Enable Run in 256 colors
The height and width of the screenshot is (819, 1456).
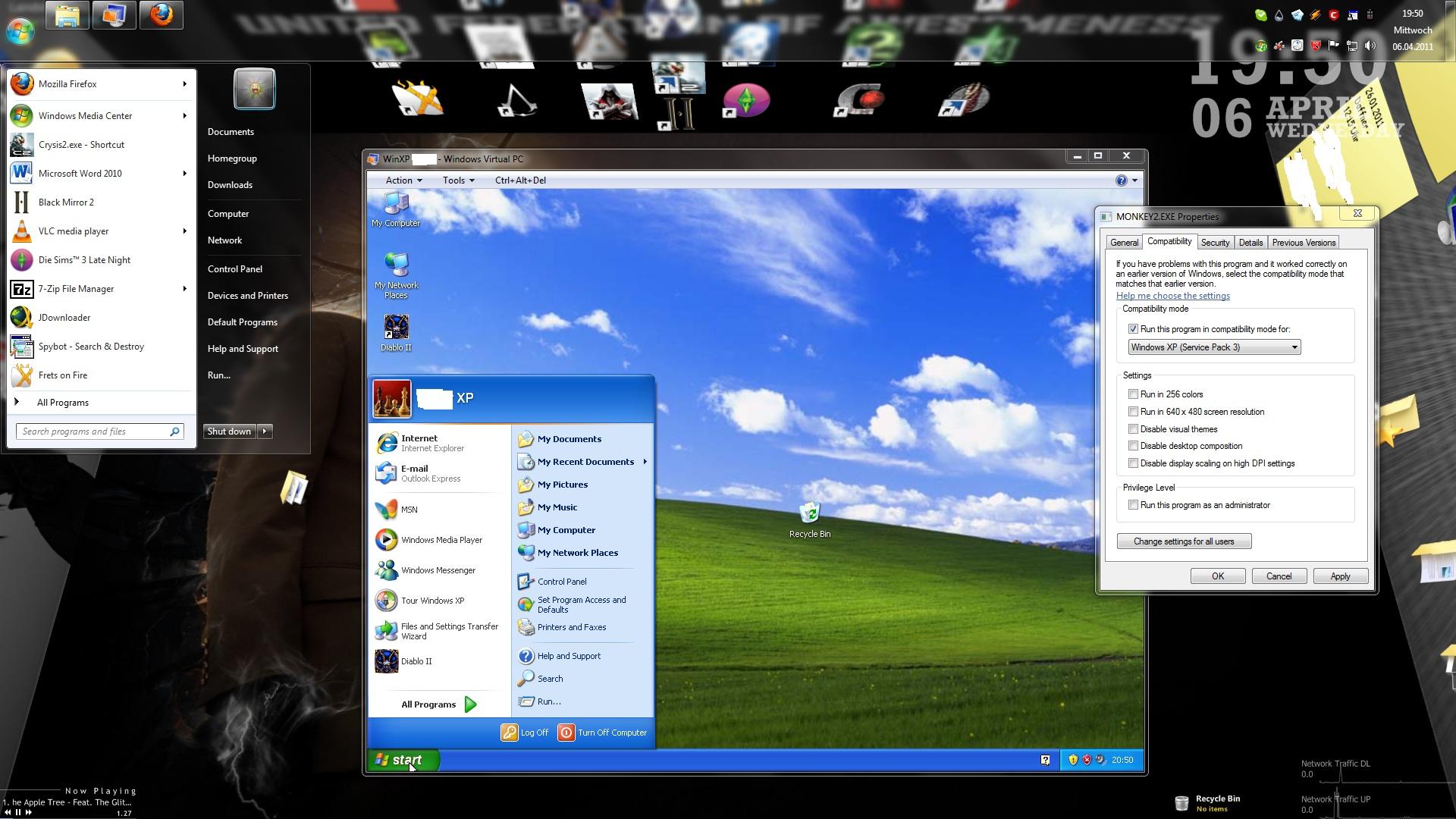[x=1133, y=394]
